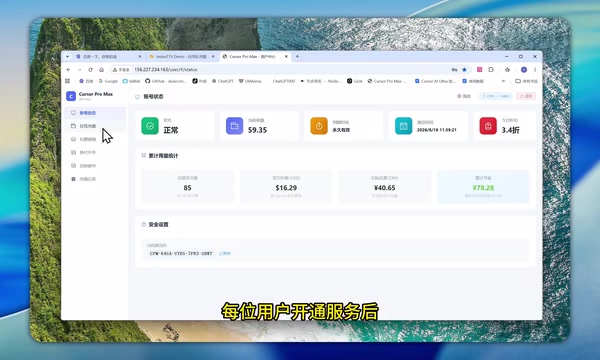
Task: Close the Cursor Pro Max tab
Action: pyautogui.click(x=286, y=56)
